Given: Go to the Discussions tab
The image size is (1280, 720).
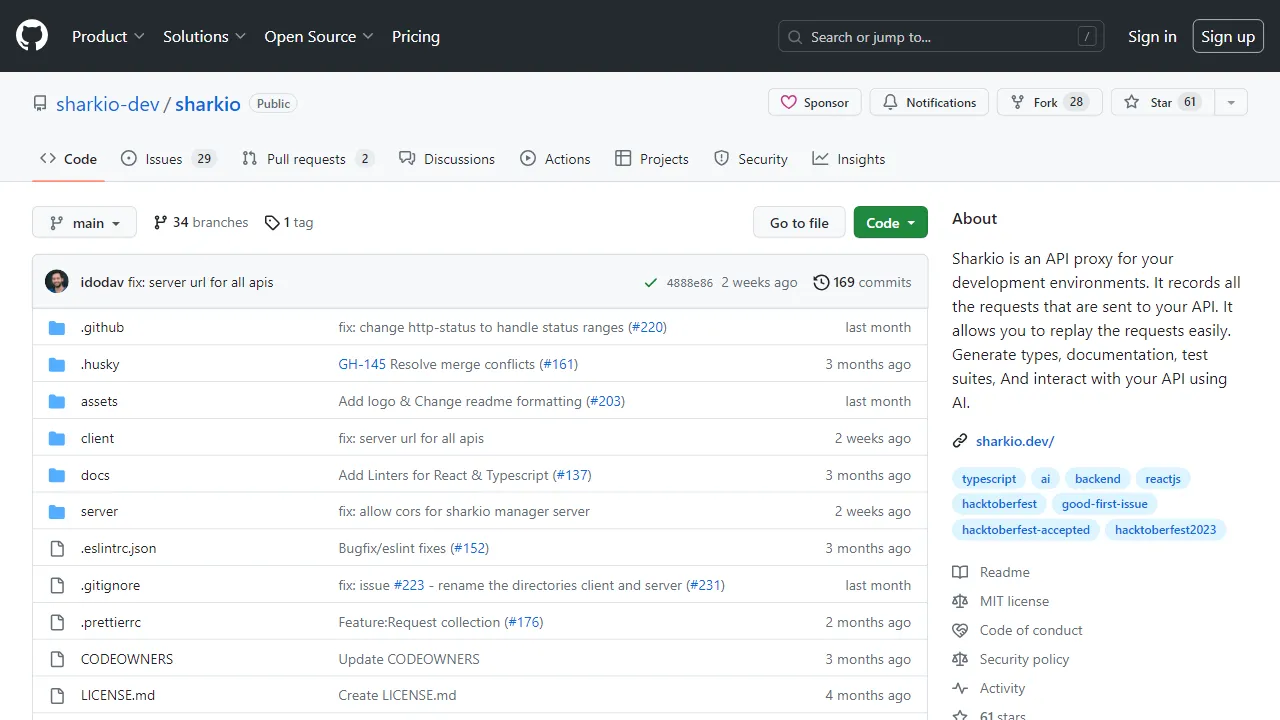Looking at the screenshot, I should [446, 159].
